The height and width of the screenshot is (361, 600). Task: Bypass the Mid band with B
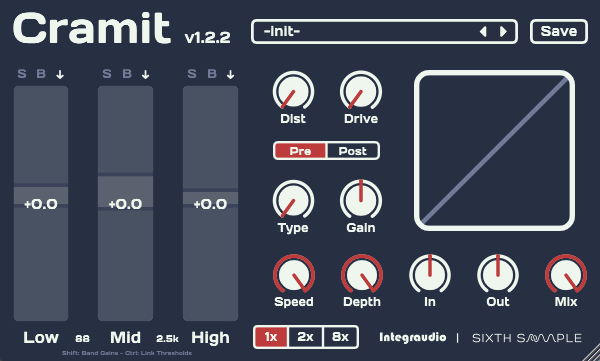pyautogui.click(x=127, y=74)
